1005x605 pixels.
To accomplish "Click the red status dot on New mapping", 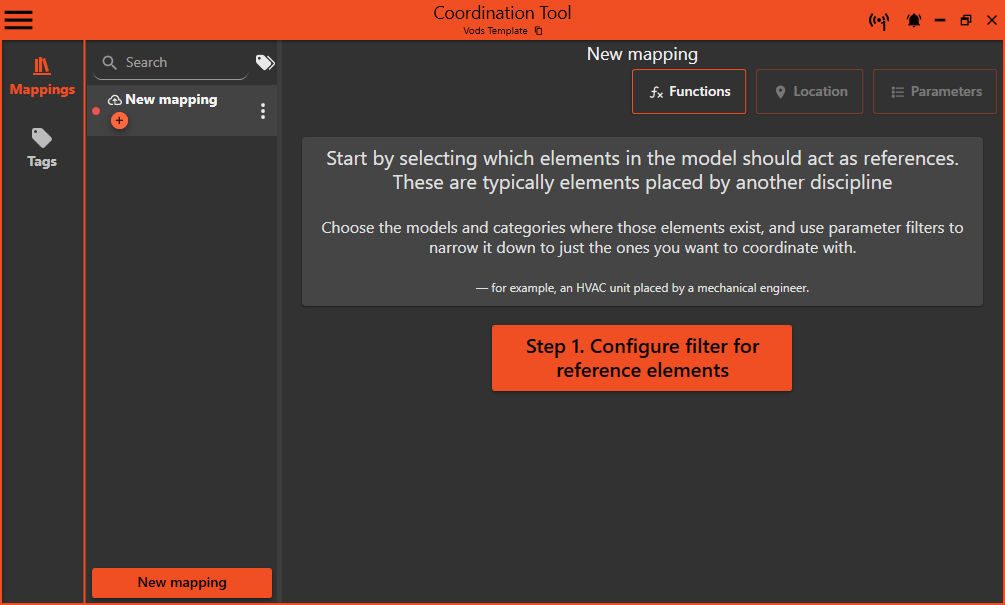I will click(x=96, y=111).
